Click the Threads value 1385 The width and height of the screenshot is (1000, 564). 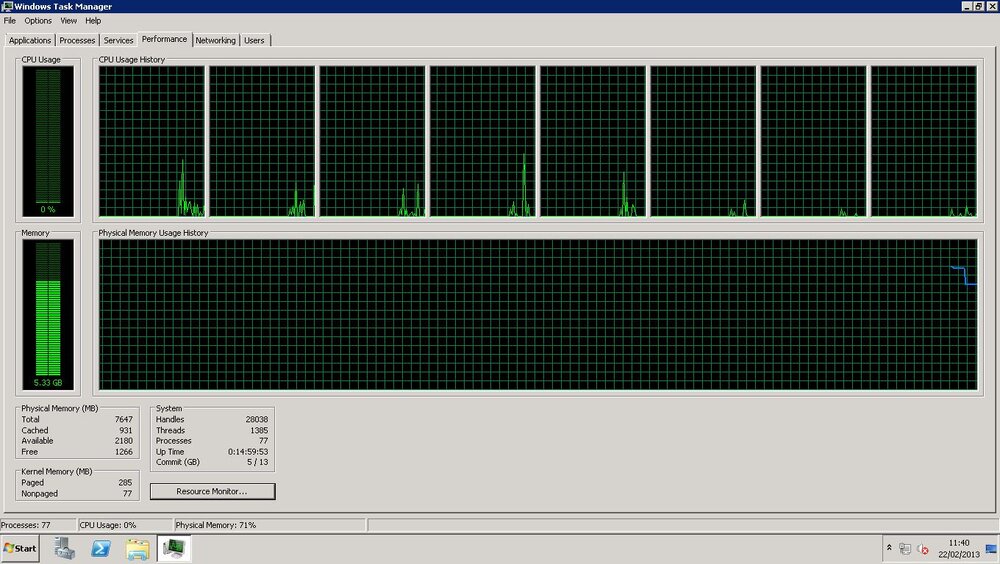[259, 430]
